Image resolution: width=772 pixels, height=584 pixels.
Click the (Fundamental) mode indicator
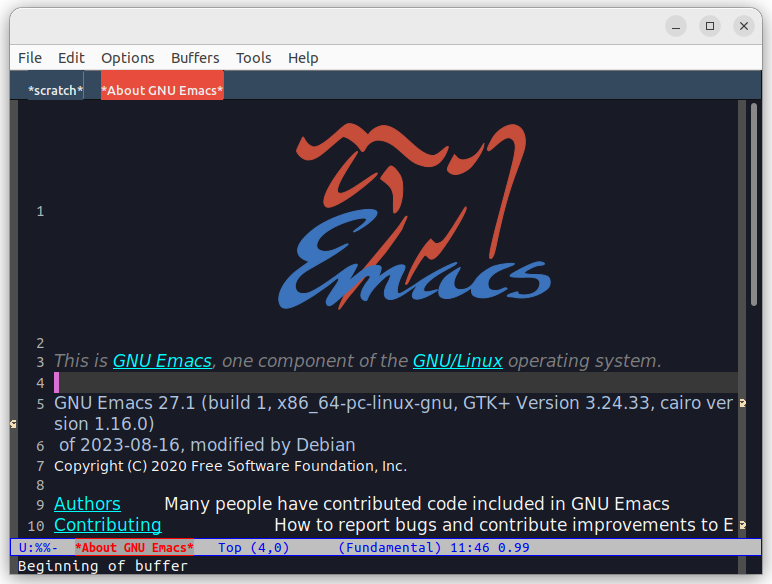[389, 548]
